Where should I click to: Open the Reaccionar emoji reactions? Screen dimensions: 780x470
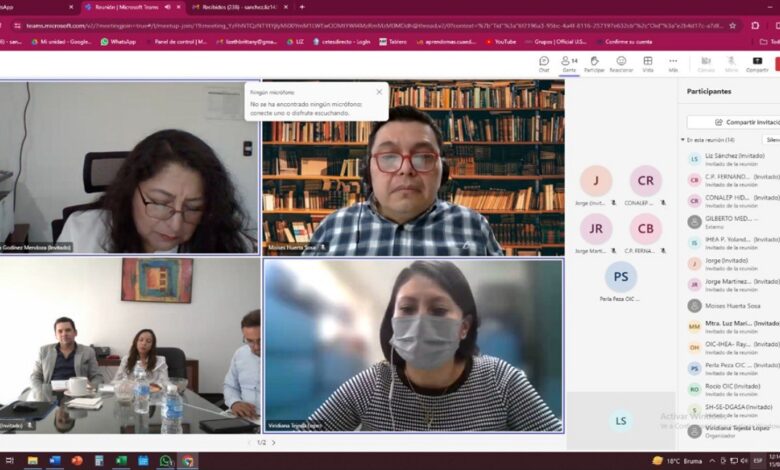click(x=621, y=64)
